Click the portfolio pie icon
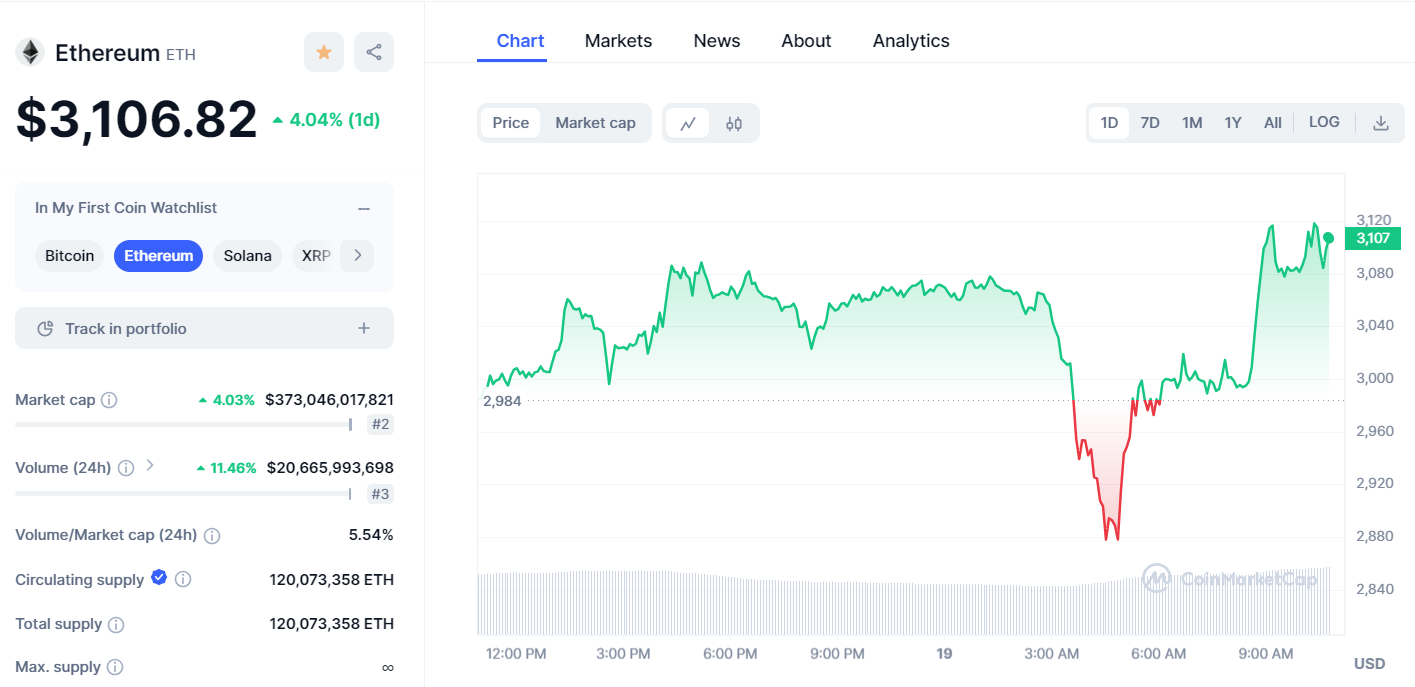 click(x=45, y=329)
